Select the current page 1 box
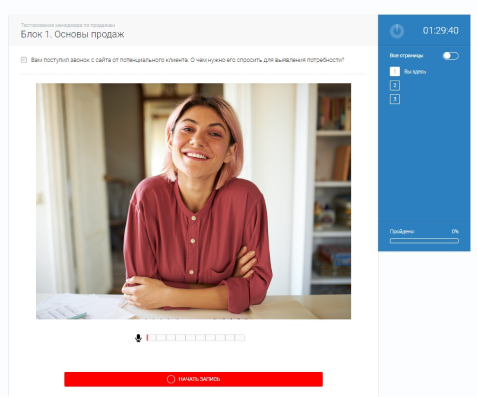Viewport: 477px width, 397px height. [395, 71]
